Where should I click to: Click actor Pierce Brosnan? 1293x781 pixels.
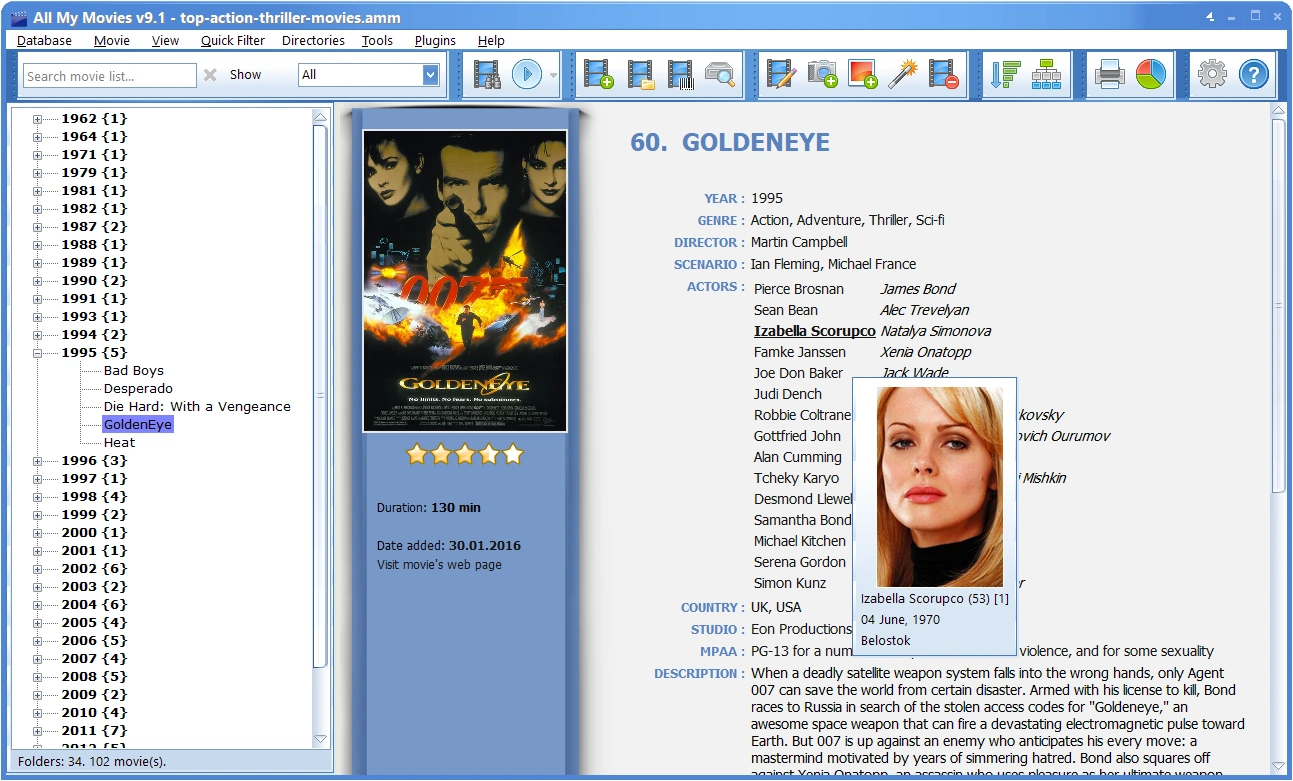pos(799,289)
